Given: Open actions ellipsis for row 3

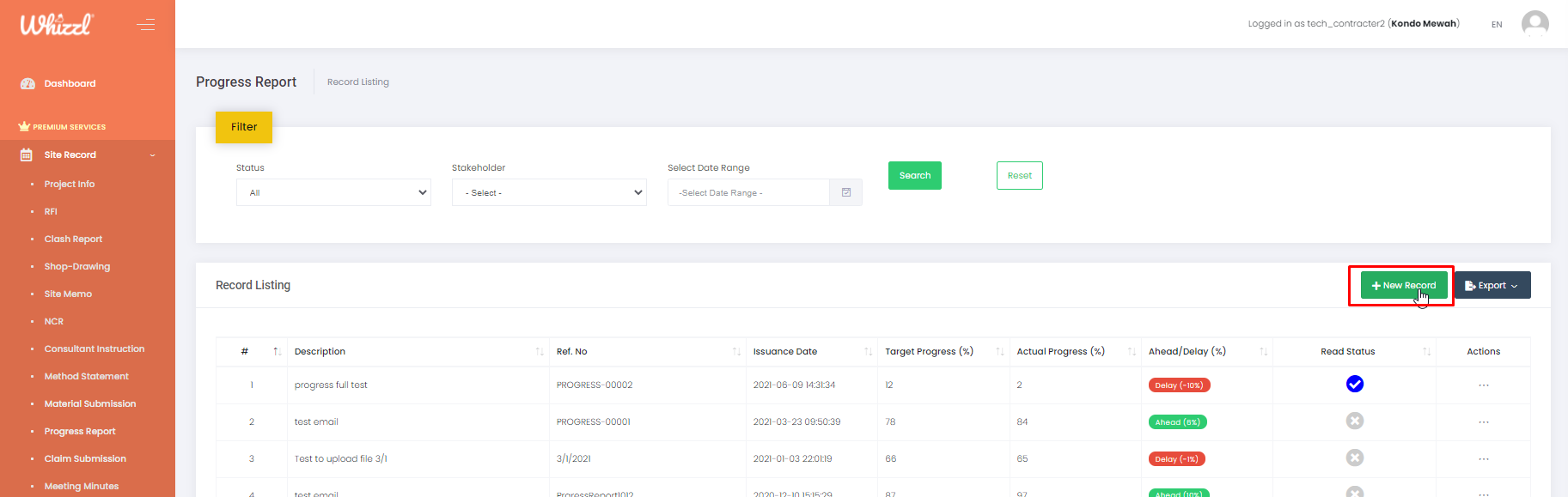Looking at the screenshot, I should [1483, 459].
